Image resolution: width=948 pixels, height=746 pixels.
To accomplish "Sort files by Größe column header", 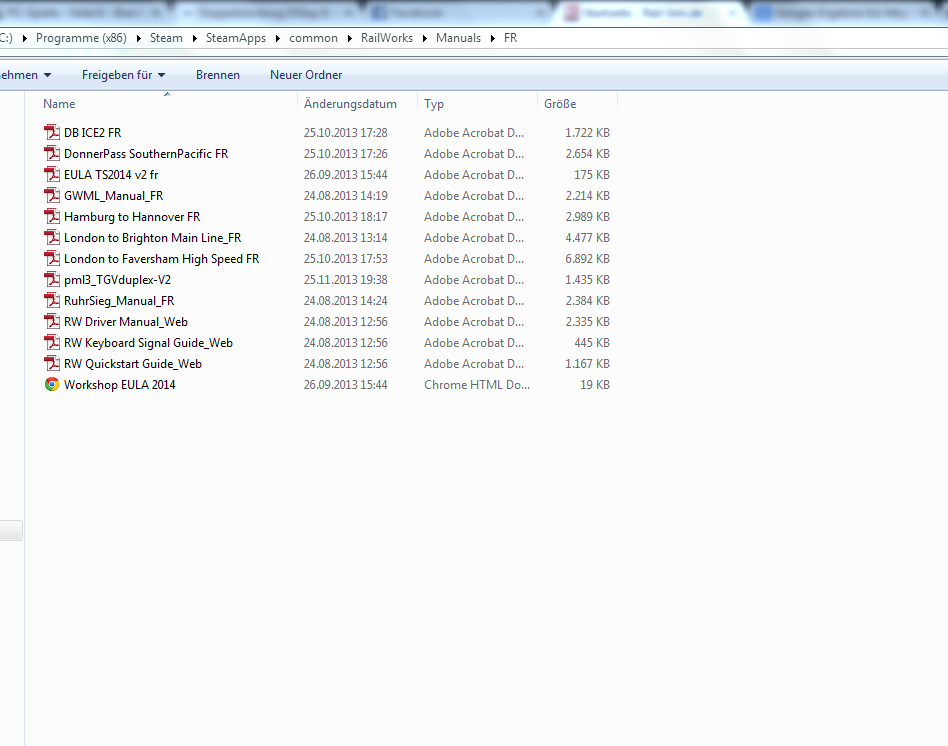I will 560,103.
